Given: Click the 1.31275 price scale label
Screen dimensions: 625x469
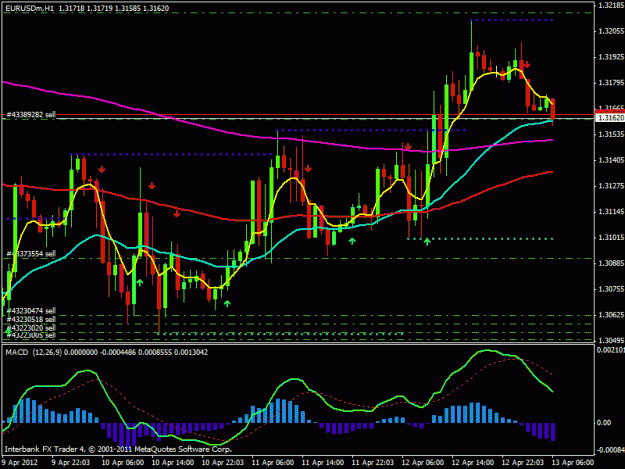Looking at the screenshot, I should click(611, 186).
